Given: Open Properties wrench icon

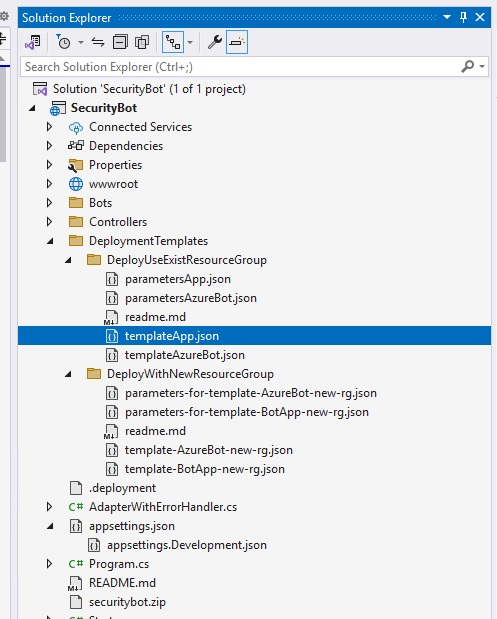Looking at the screenshot, I should (x=215, y=42).
